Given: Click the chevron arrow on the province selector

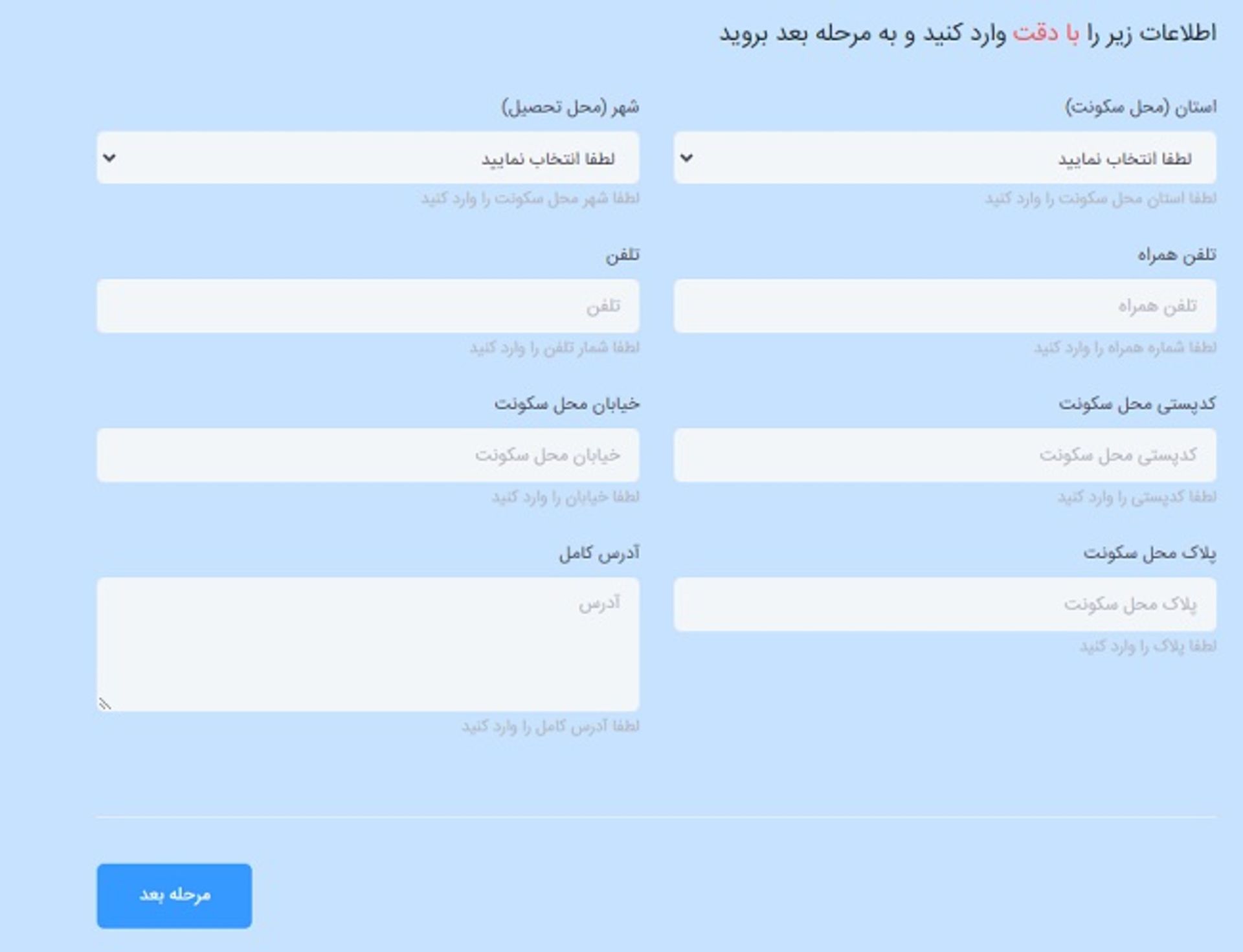Looking at the screenshot, I should tap(686, 156).
